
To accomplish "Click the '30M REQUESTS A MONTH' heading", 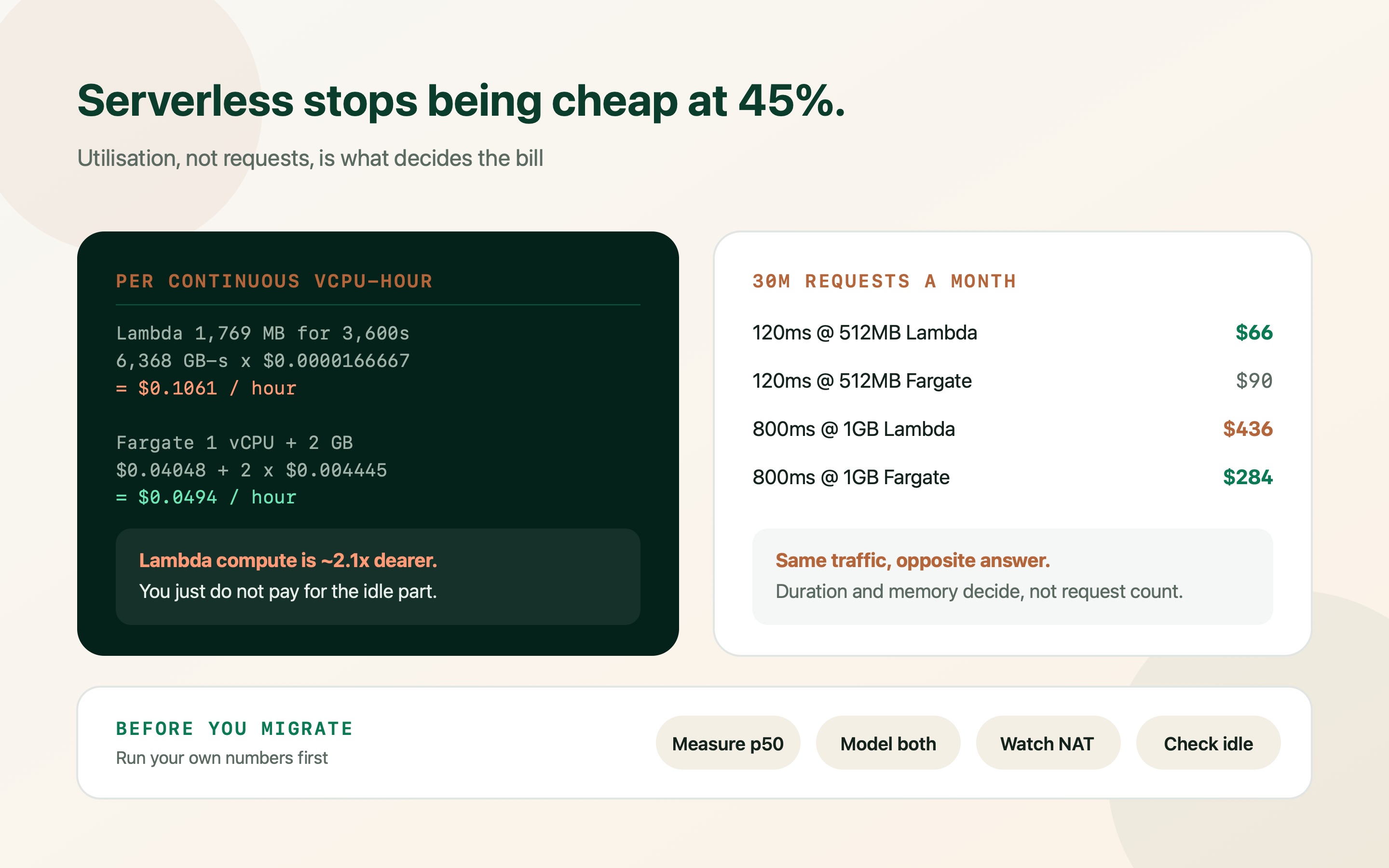I will point(885,281).
